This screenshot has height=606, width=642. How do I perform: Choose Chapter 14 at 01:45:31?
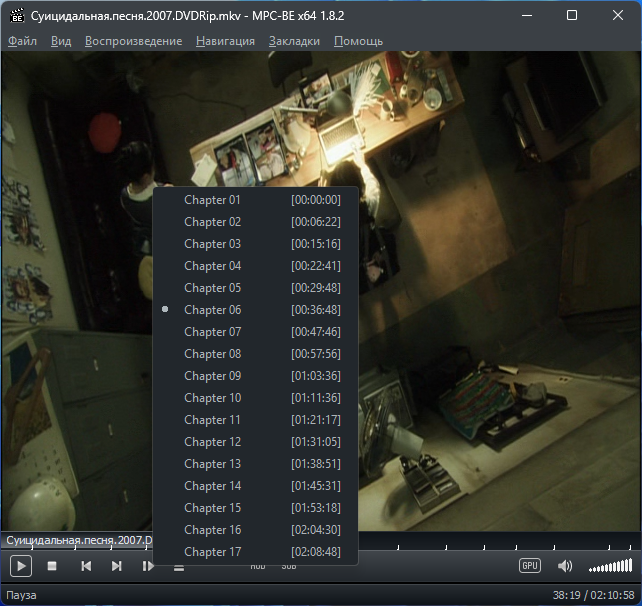coord(255,486)
